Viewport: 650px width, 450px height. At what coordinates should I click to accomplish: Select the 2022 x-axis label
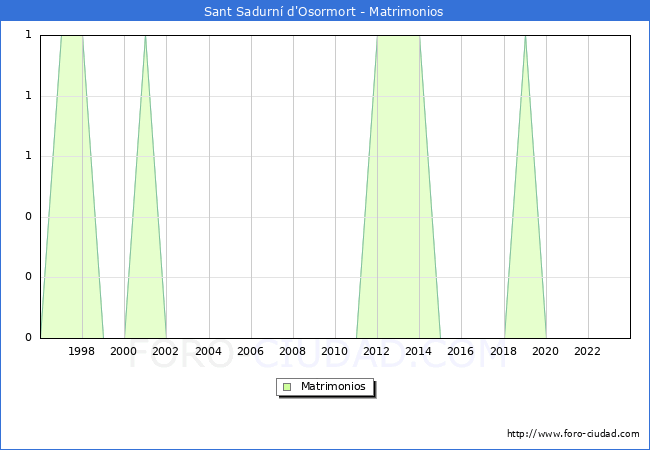coord(587,351)
